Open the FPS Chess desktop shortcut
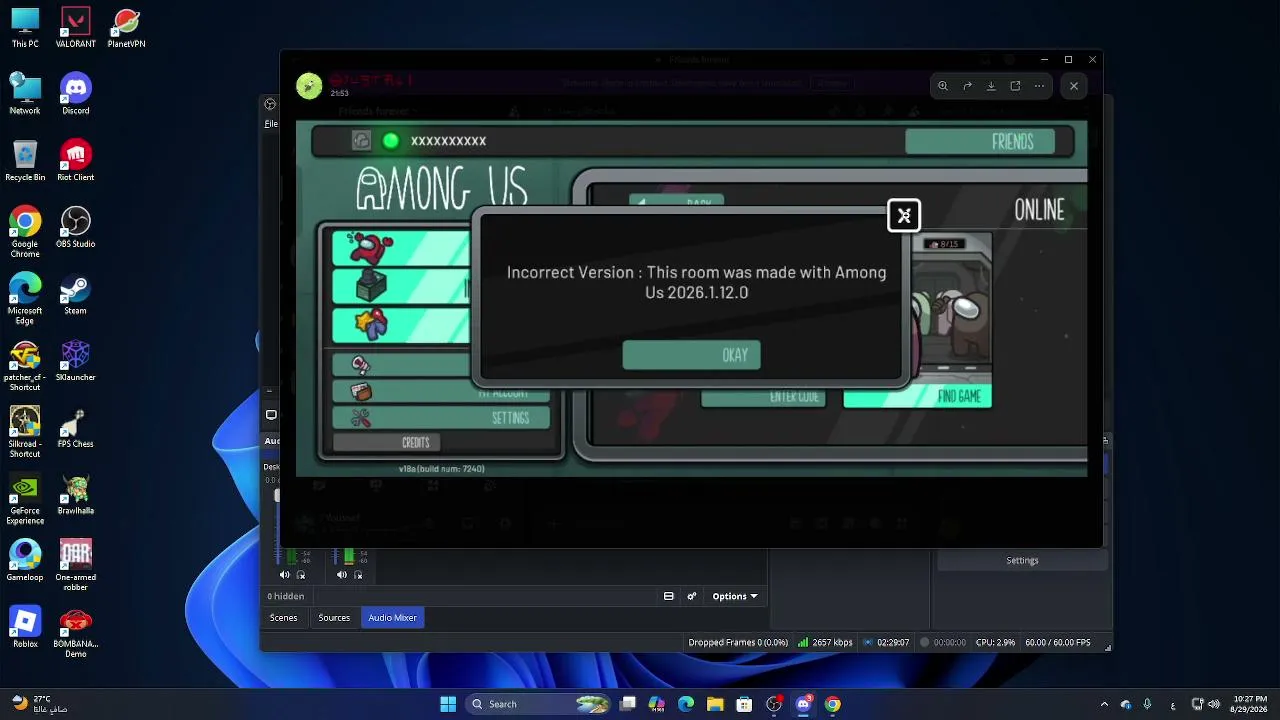The height and width of the screenshot is (720, 1280). click(76, 428)
